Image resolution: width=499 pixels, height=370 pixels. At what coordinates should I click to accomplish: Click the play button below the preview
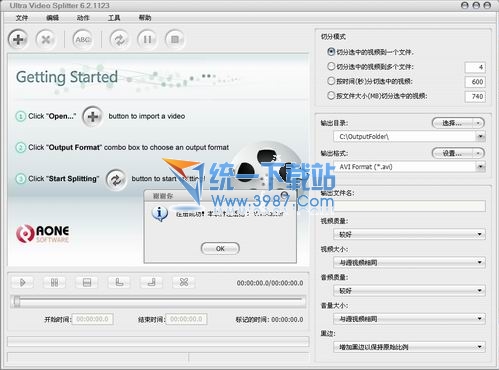pyautogui.click(x=22, y=283)
